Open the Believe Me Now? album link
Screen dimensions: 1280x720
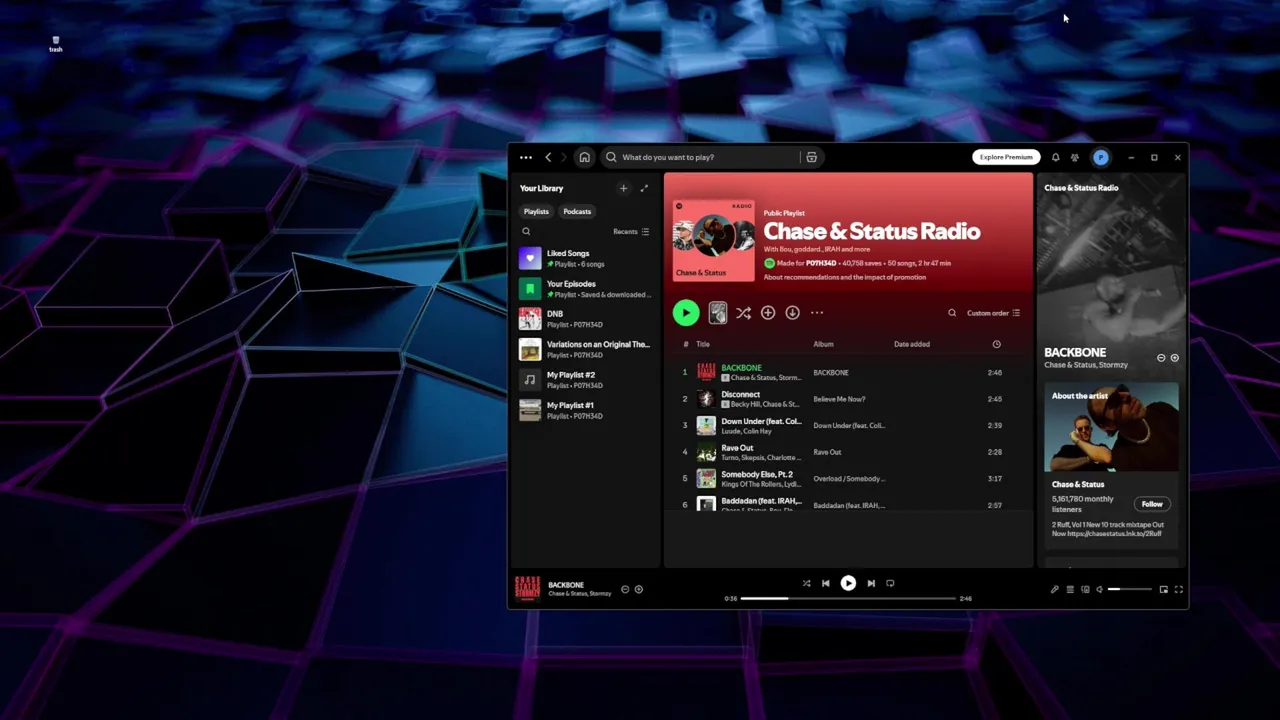(x=839, y=399)
